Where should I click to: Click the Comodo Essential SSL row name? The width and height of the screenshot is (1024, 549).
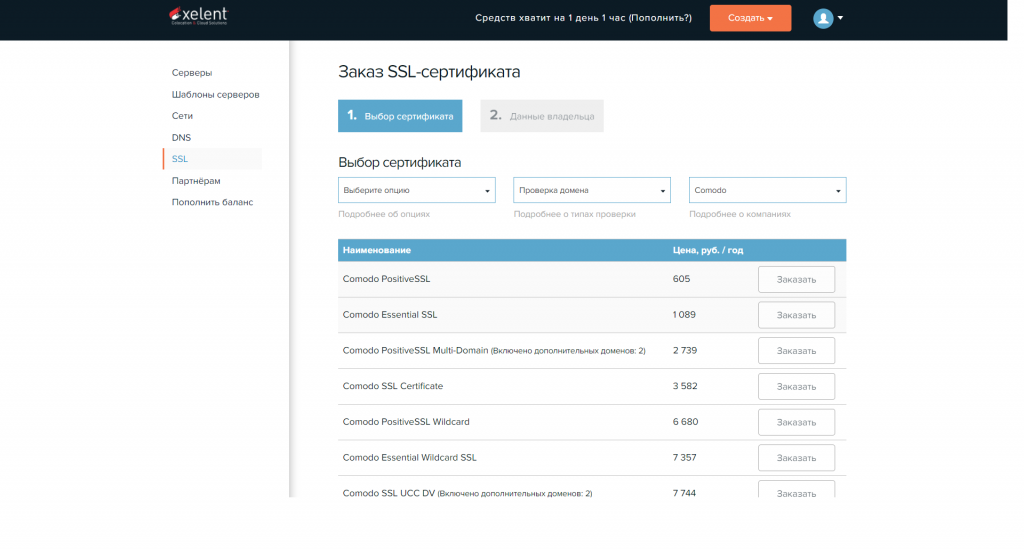coord(390,315)
